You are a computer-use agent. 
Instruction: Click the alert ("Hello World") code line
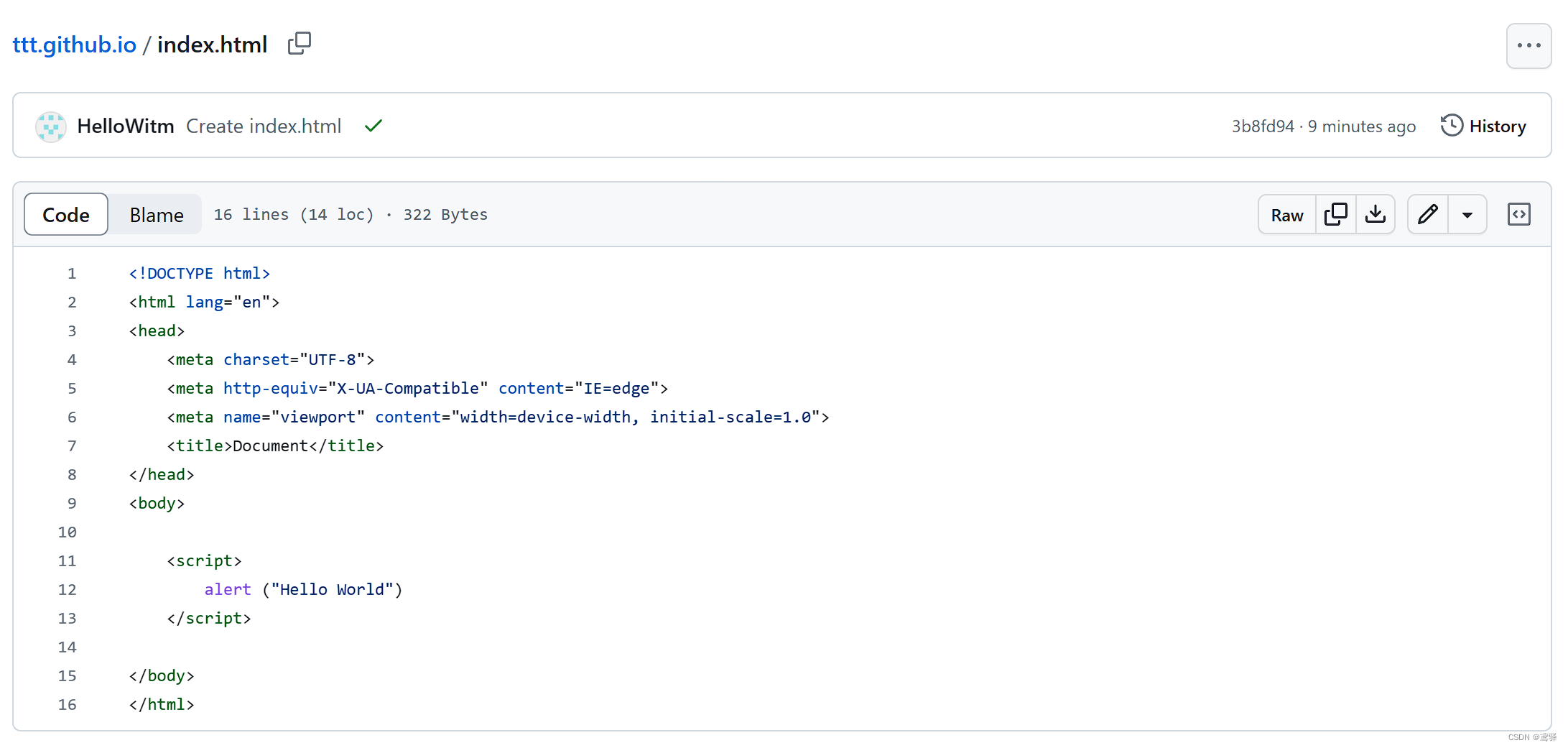303,589
